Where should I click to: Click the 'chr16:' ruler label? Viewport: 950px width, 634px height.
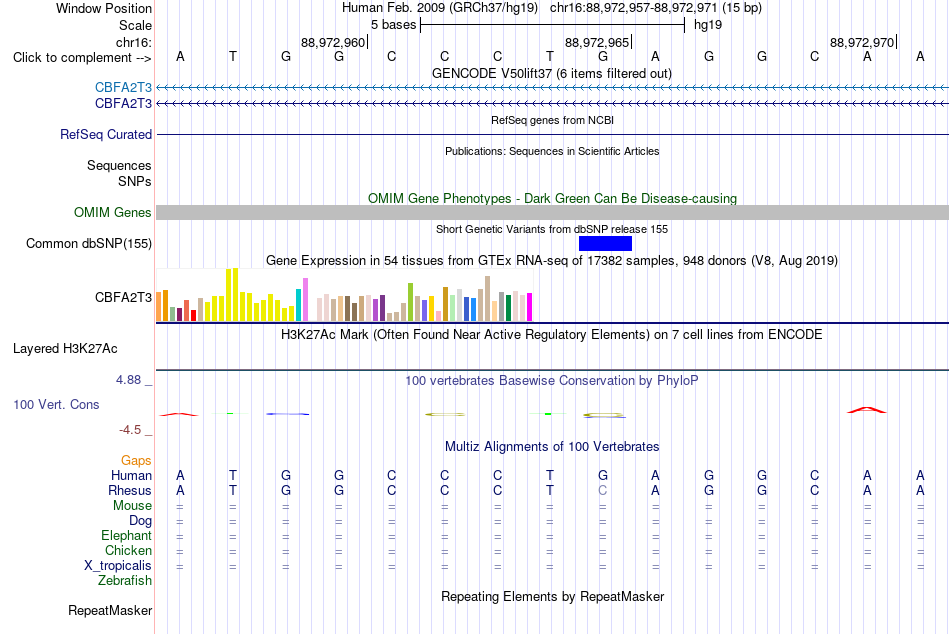click(x=133, y=42)
